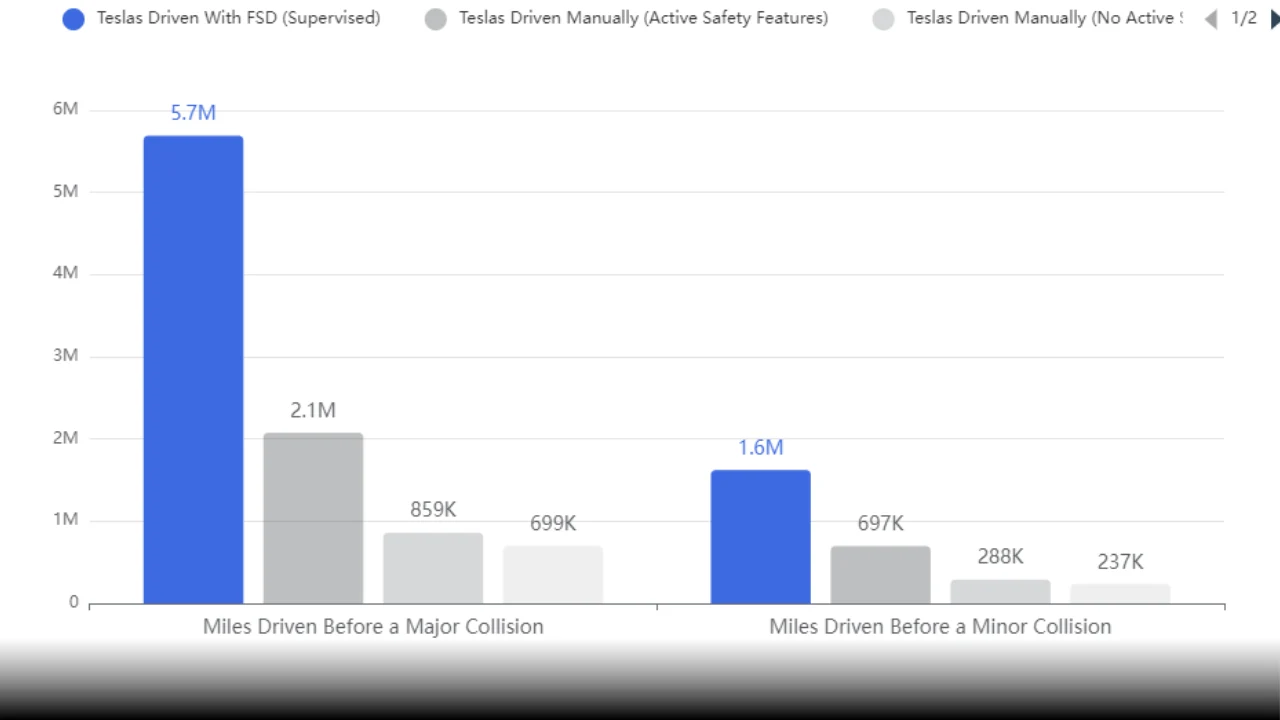Viewport: 1280px width, 720px height.
Task: Select the 859K bar for Major Collision
Action: (433, 568)
